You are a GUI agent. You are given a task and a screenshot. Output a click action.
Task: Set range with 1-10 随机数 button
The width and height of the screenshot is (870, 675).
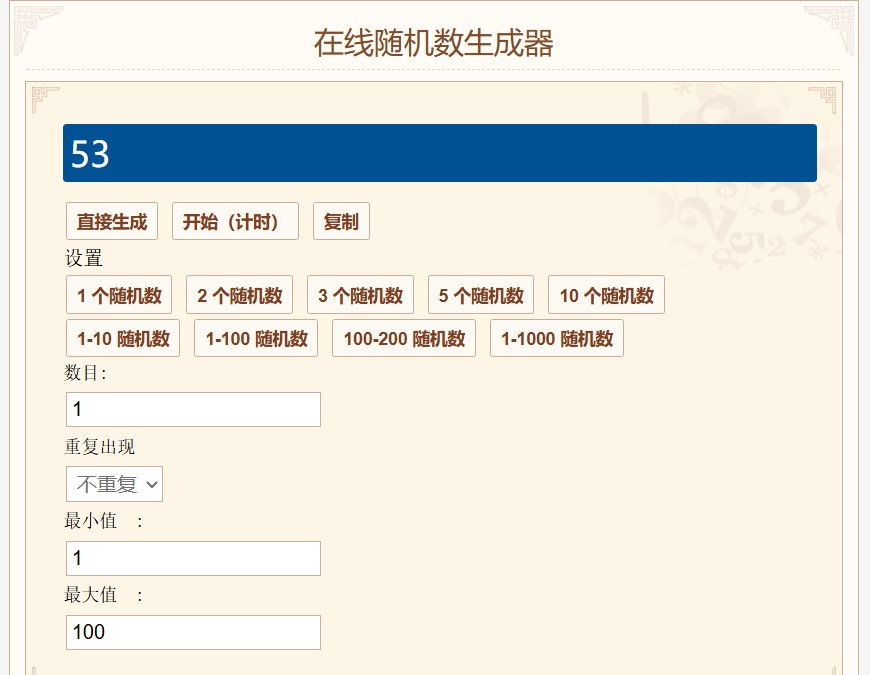click(123, 338)
